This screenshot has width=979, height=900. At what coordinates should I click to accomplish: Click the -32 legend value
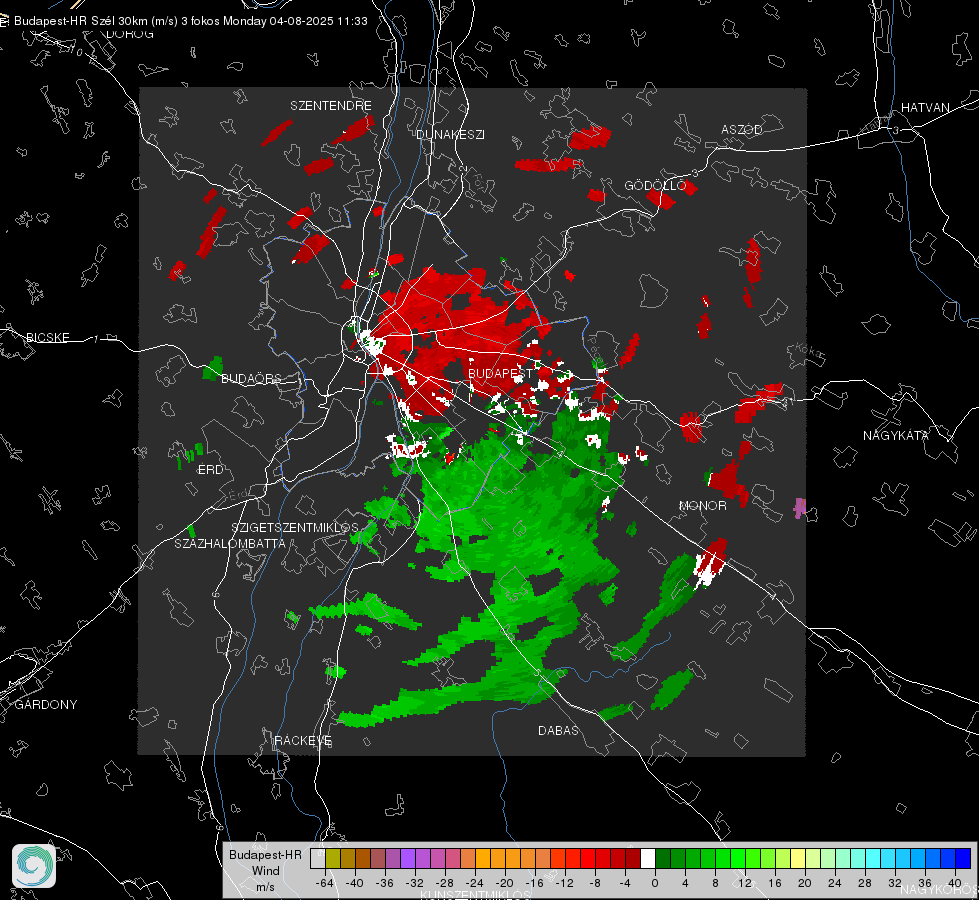415,883
